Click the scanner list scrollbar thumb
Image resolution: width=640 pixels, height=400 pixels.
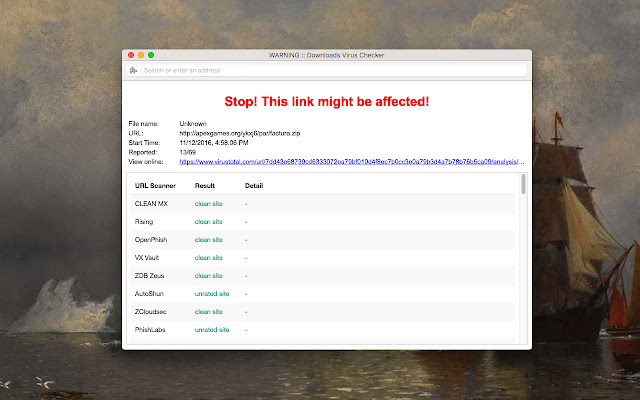[x=523, y=184]
